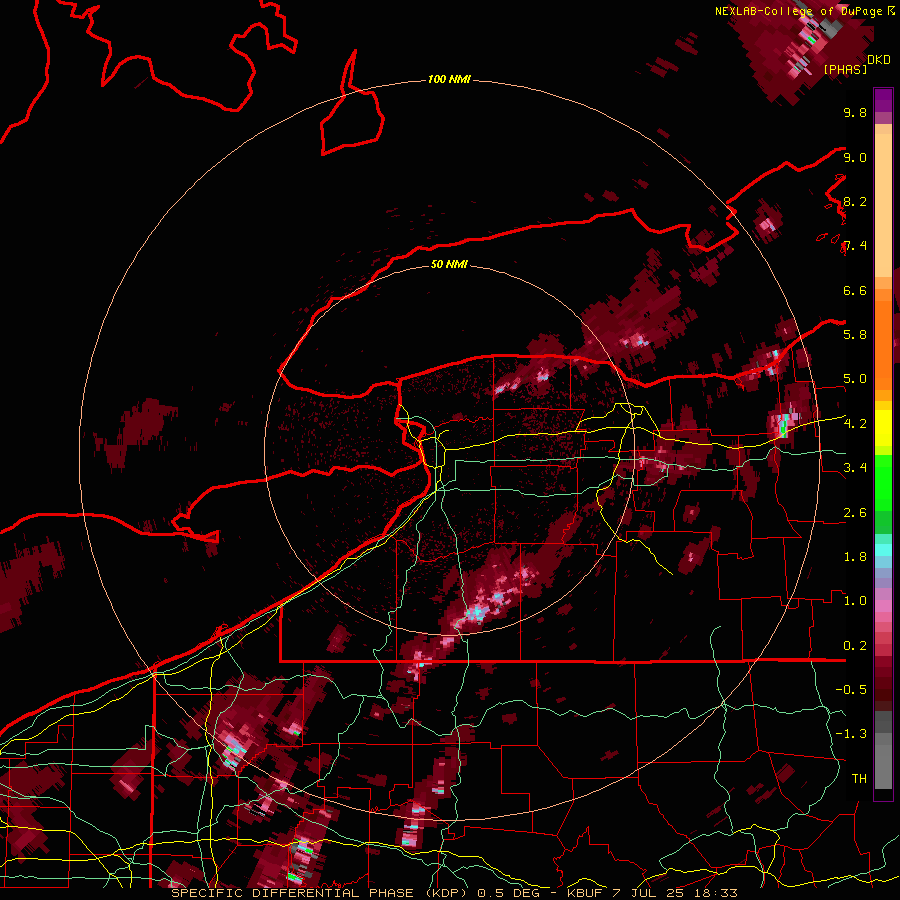Select the 4.2 value on the color scale

tap(855, 424)
